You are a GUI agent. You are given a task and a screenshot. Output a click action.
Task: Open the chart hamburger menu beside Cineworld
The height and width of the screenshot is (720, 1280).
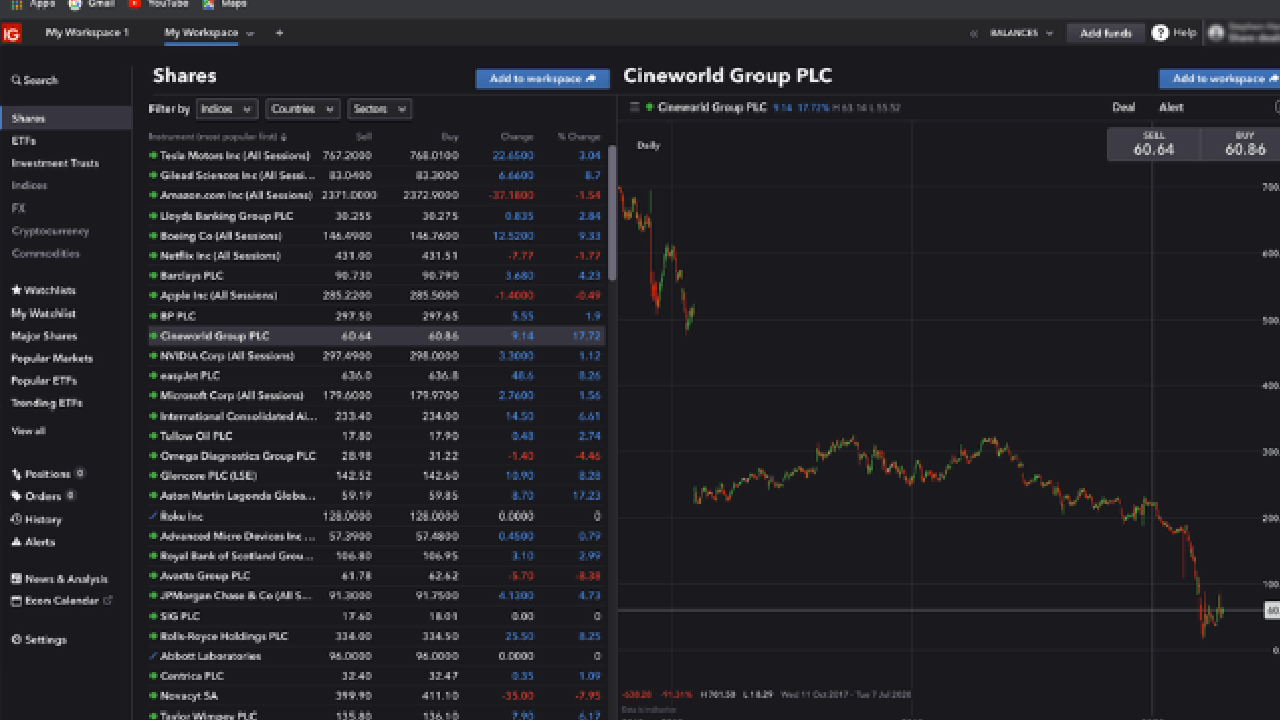tap(634, 107)
